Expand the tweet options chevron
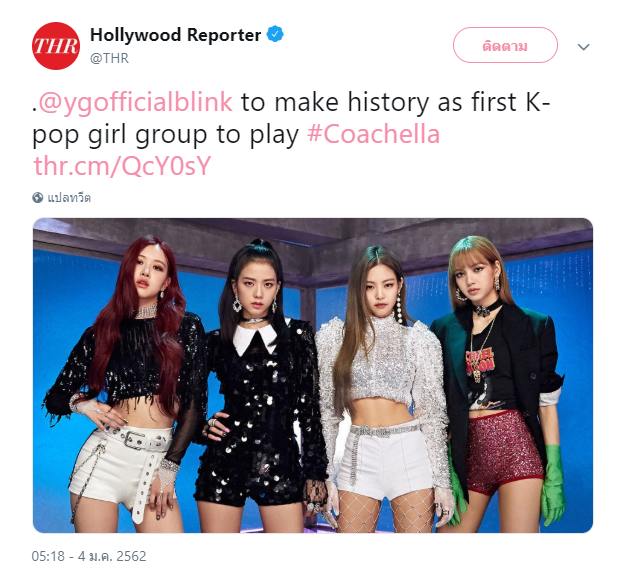This screenshot has width=621, height=578. point(583,47)
